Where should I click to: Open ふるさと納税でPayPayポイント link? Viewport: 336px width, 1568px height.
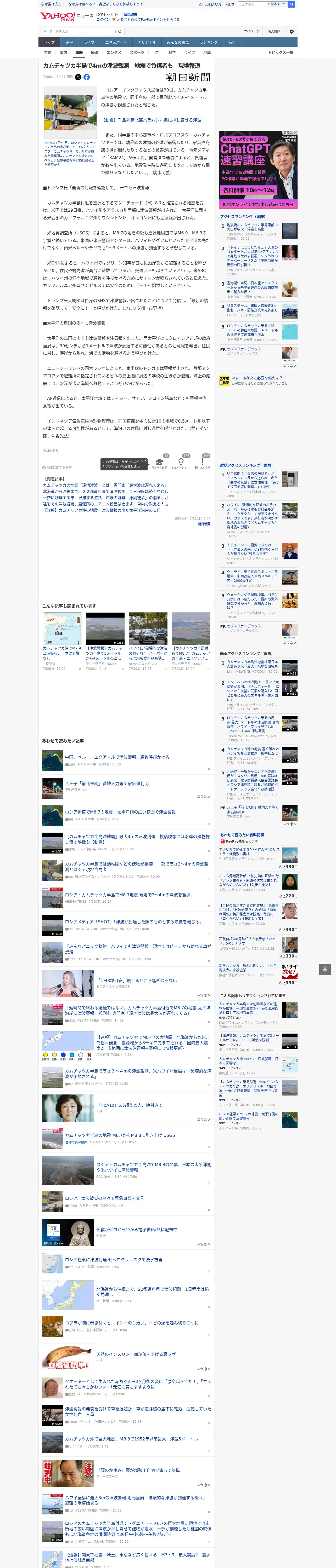coord(148,20)
